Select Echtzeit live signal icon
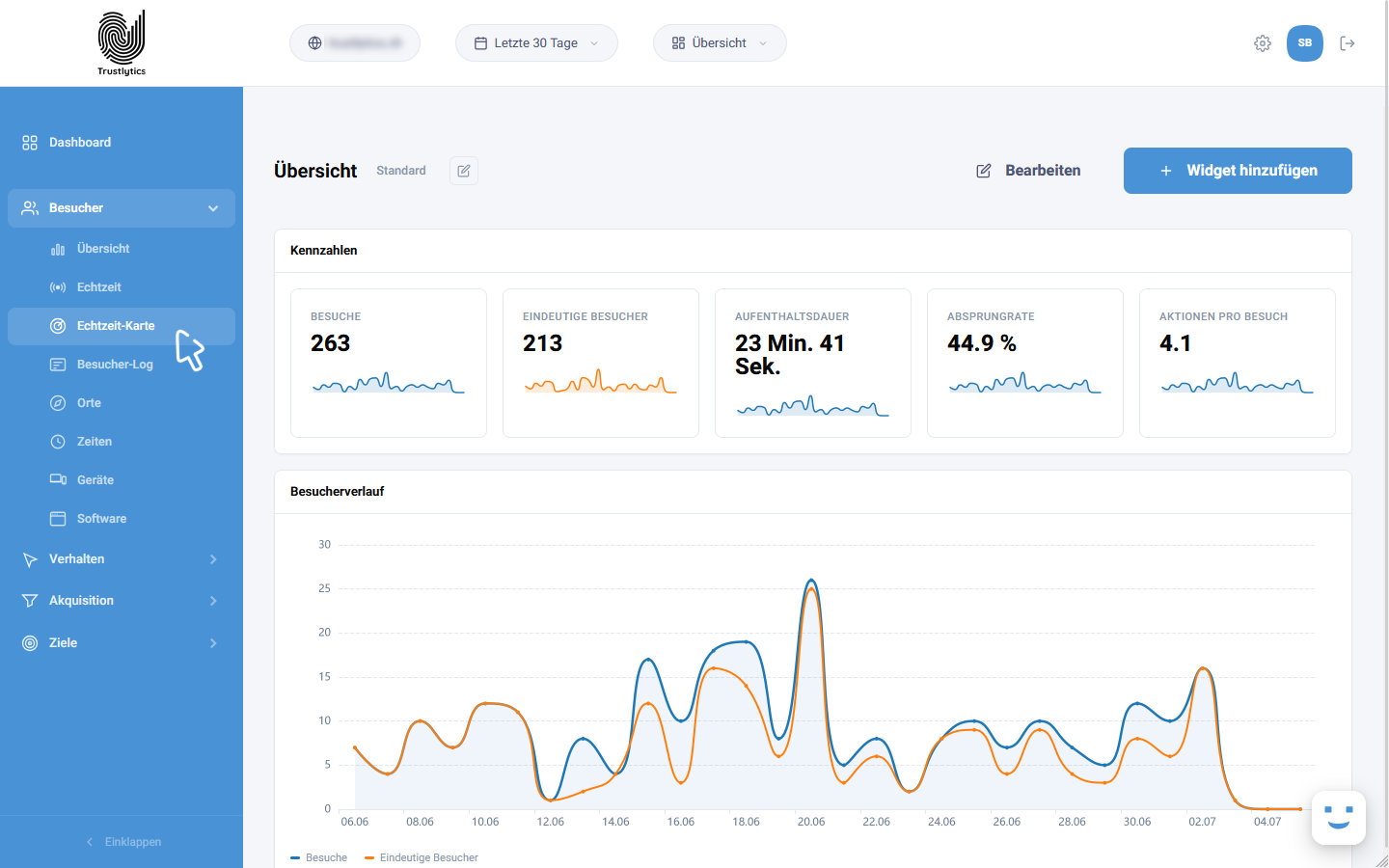 (58, 287)
